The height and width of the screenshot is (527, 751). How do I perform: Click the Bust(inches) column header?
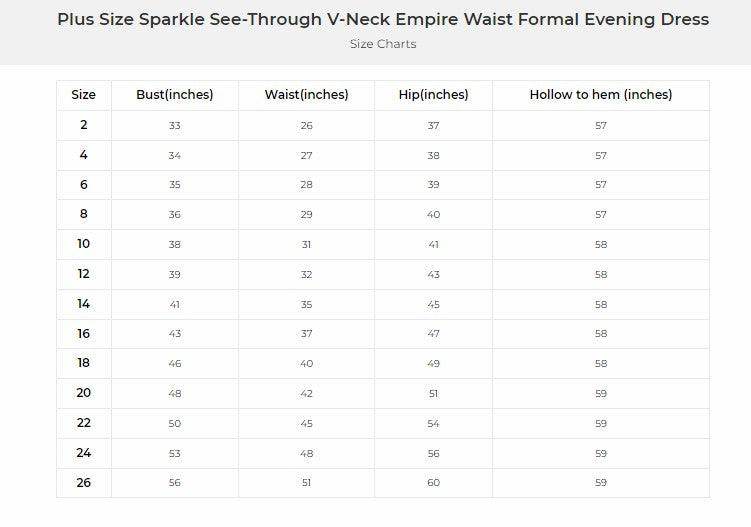(x=175, y=95)
